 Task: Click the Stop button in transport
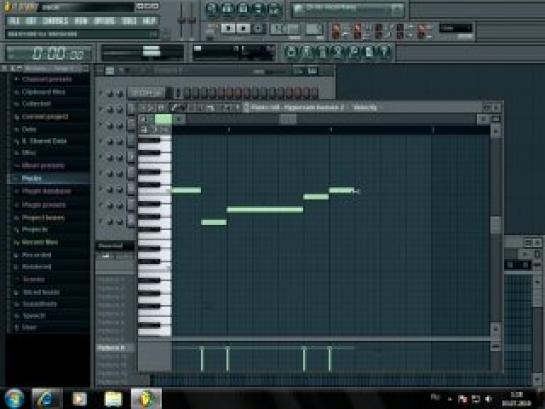243,28
